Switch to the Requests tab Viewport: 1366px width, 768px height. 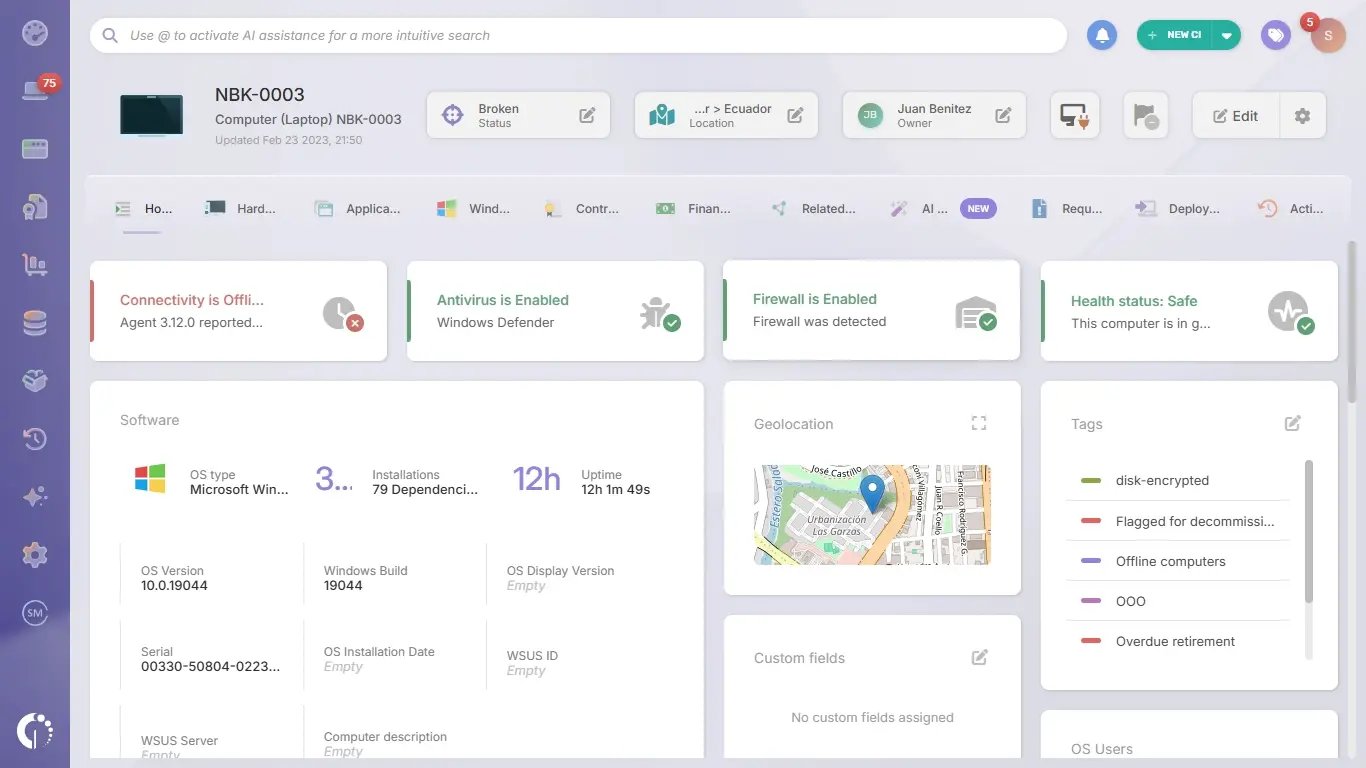tap(1066, 209)
